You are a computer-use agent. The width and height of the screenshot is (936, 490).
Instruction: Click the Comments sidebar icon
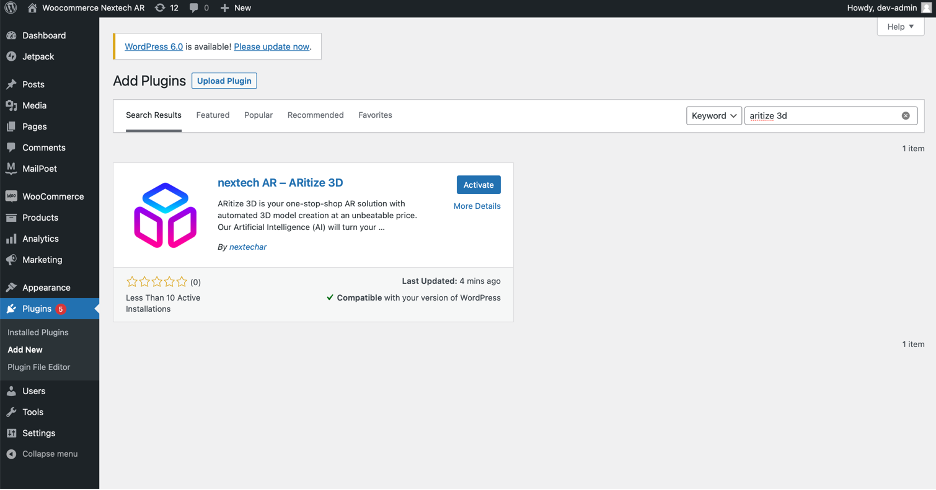click(x=11, y=147)
